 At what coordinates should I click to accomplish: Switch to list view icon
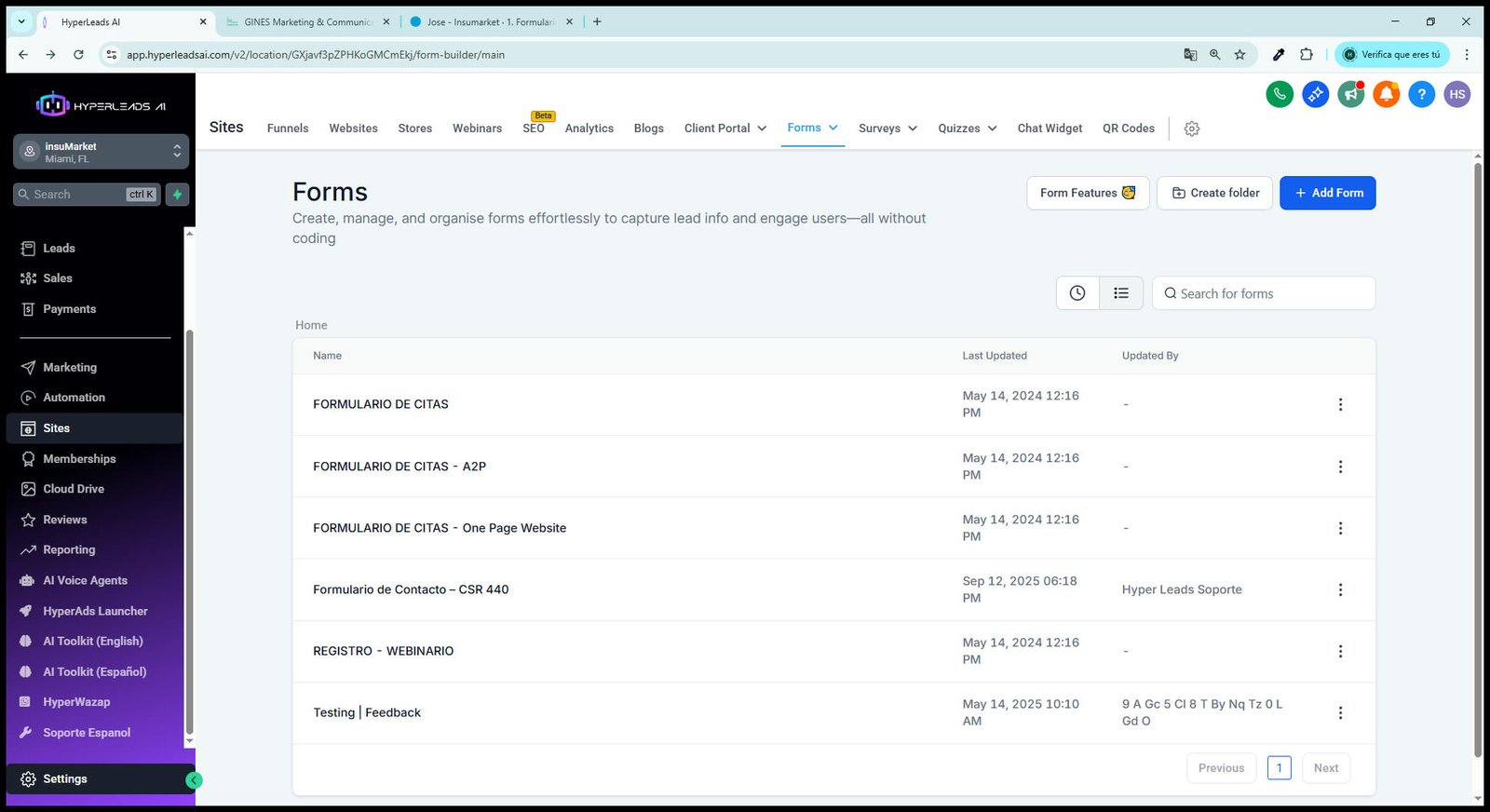point(1121,293)
